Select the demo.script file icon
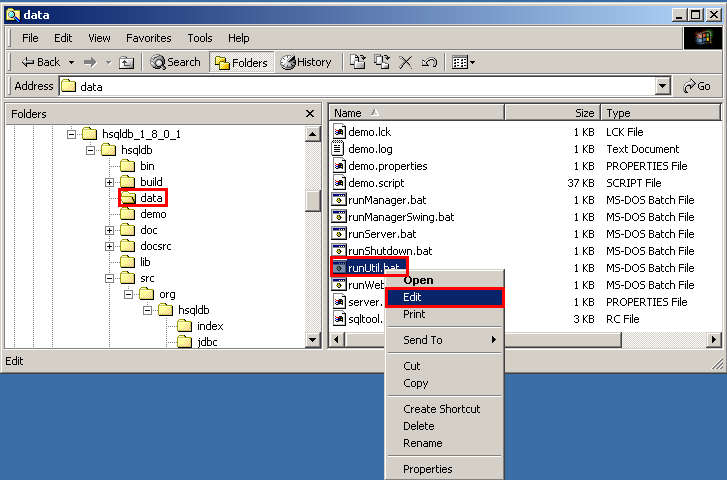 340,183
